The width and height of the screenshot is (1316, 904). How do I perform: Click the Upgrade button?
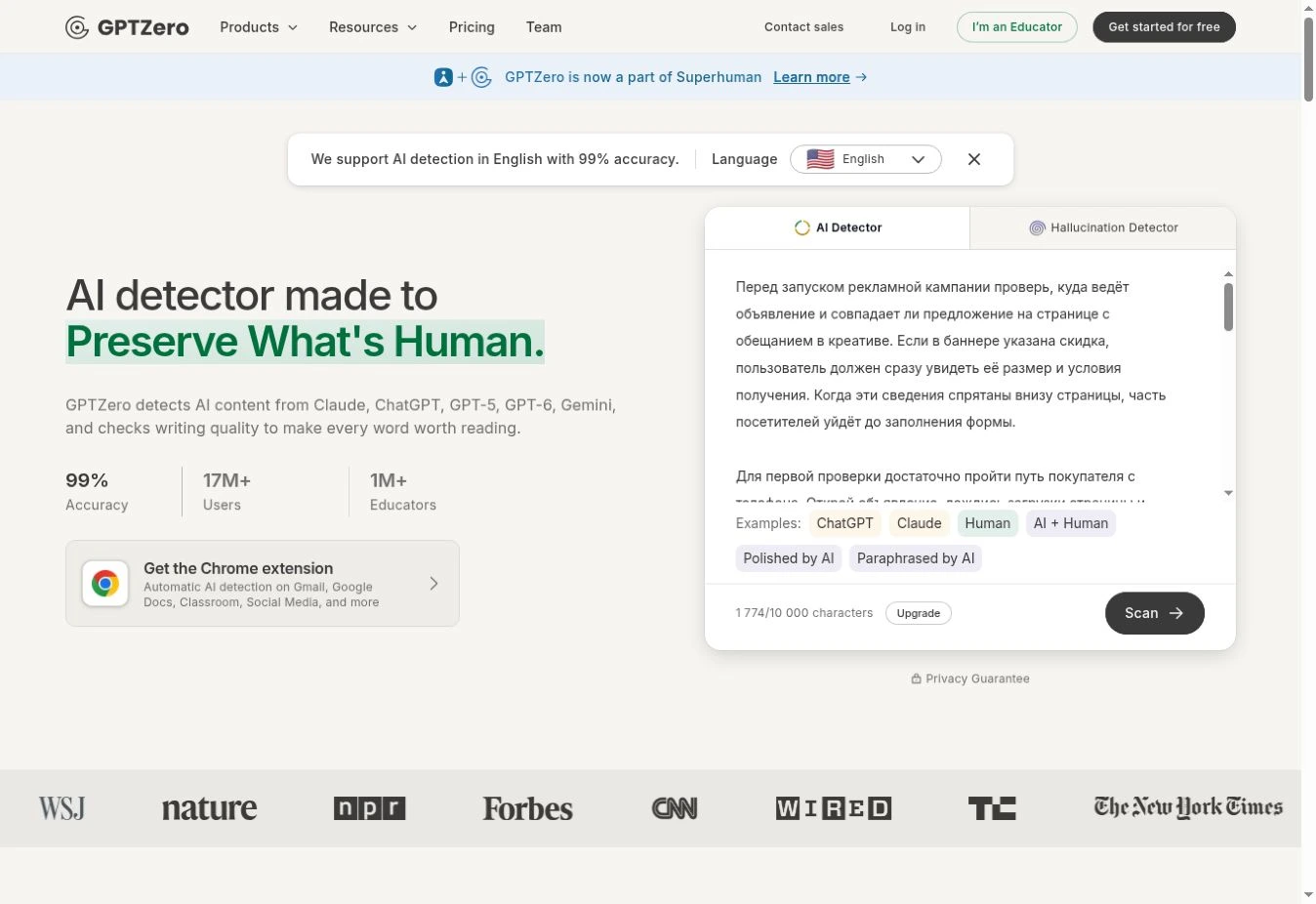click(x=919, y=613)
